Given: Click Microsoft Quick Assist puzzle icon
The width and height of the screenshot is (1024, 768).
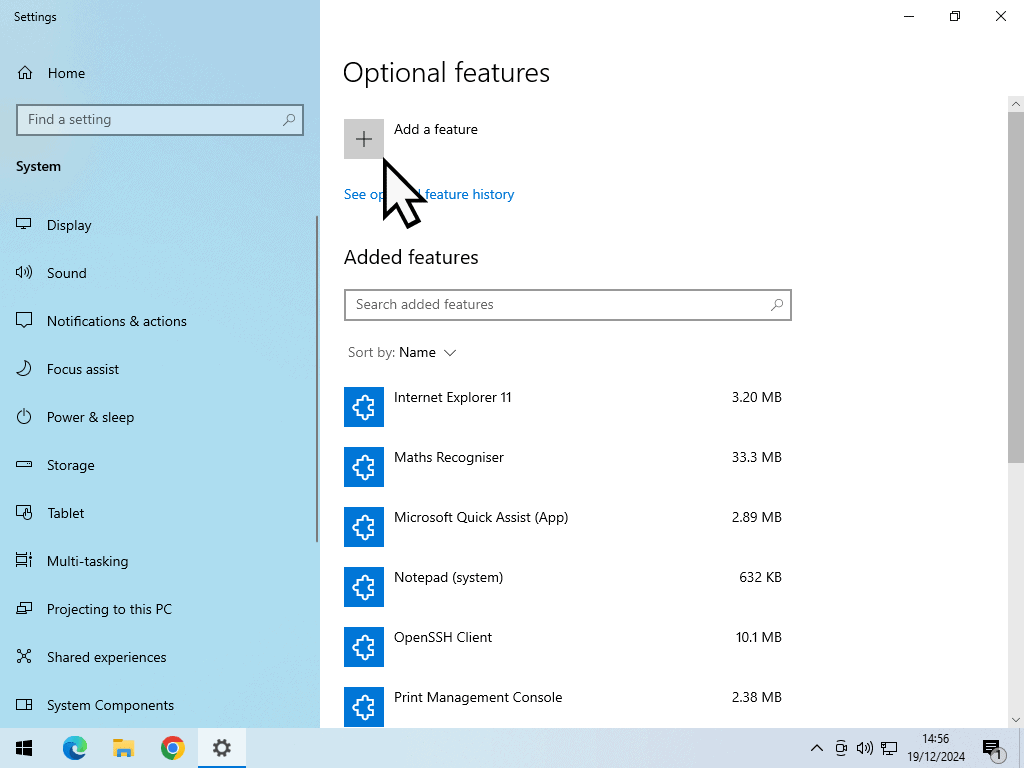Looking at the screenshot, I should [364, 527].
